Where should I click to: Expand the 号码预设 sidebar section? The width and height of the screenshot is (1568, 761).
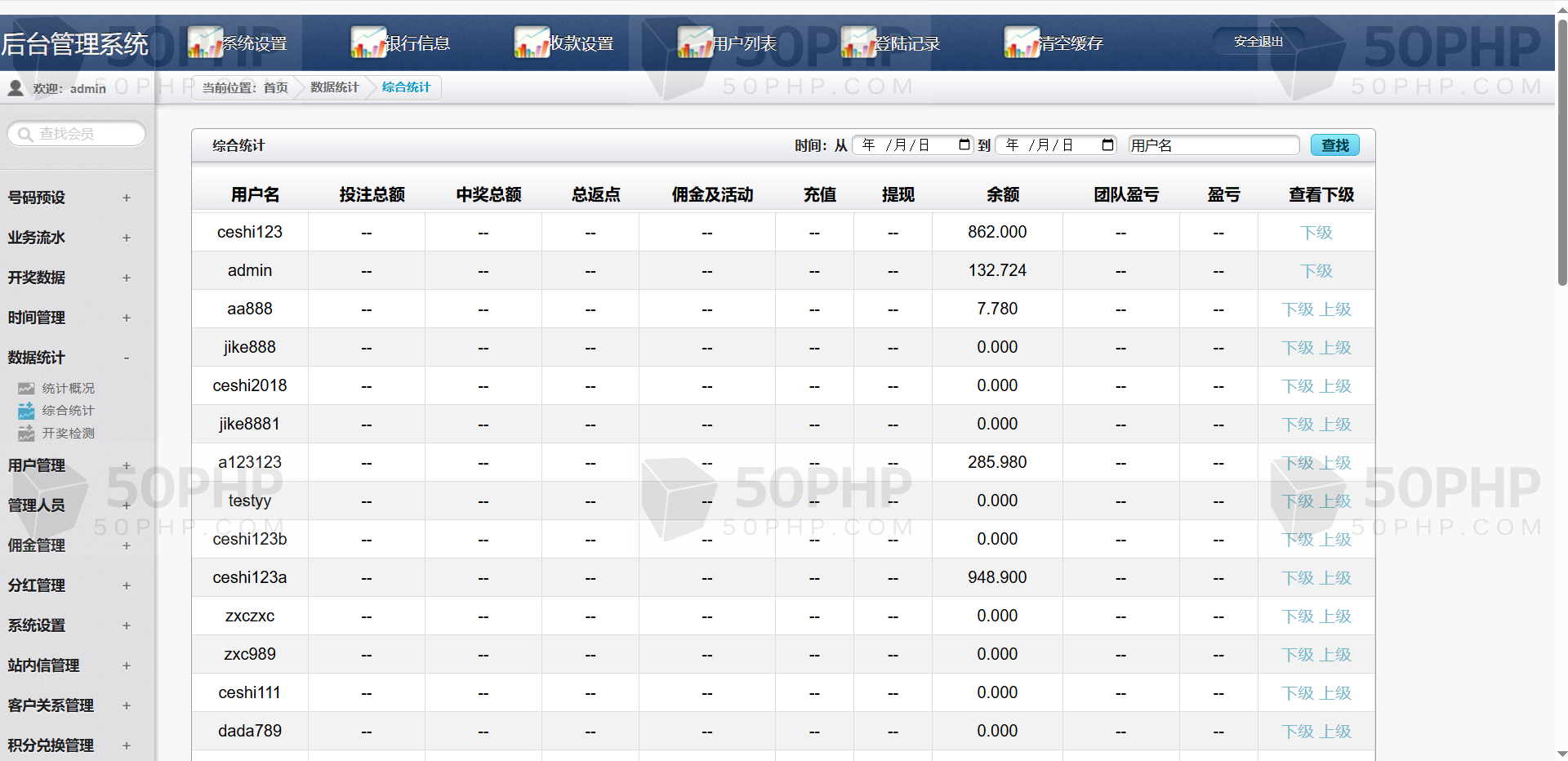[126, 198]
